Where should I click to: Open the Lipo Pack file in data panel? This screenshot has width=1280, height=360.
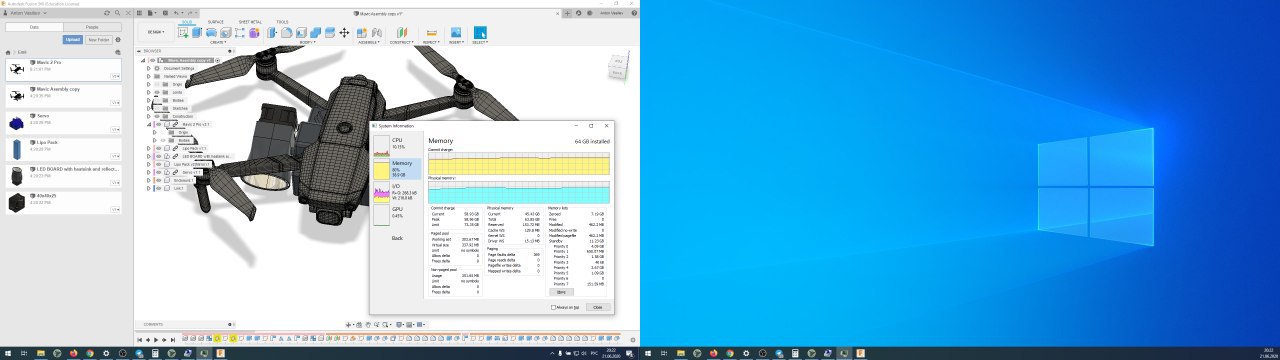[x=16, y=149]
